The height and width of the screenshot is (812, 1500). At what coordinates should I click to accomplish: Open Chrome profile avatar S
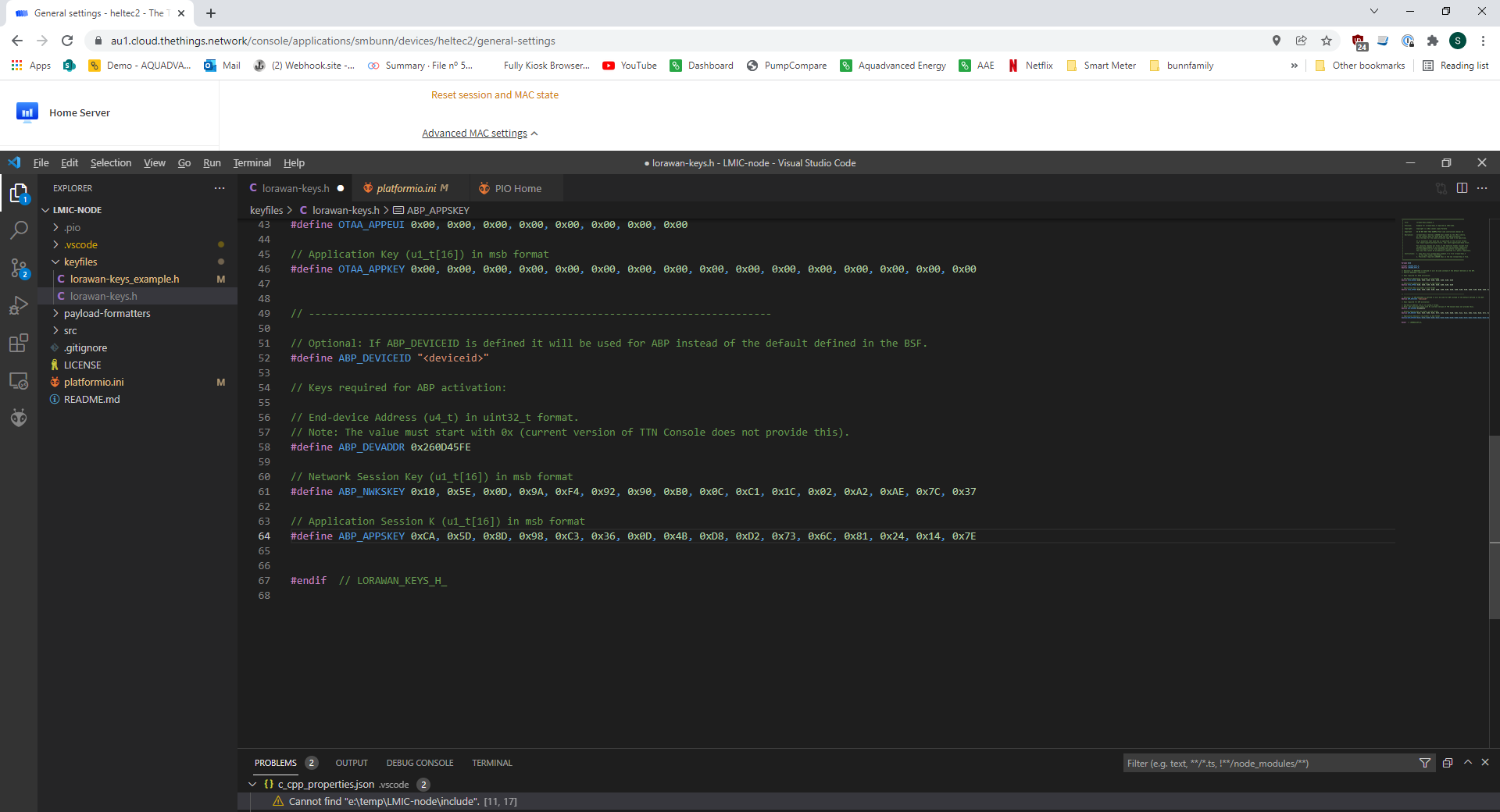point(1458,41)
